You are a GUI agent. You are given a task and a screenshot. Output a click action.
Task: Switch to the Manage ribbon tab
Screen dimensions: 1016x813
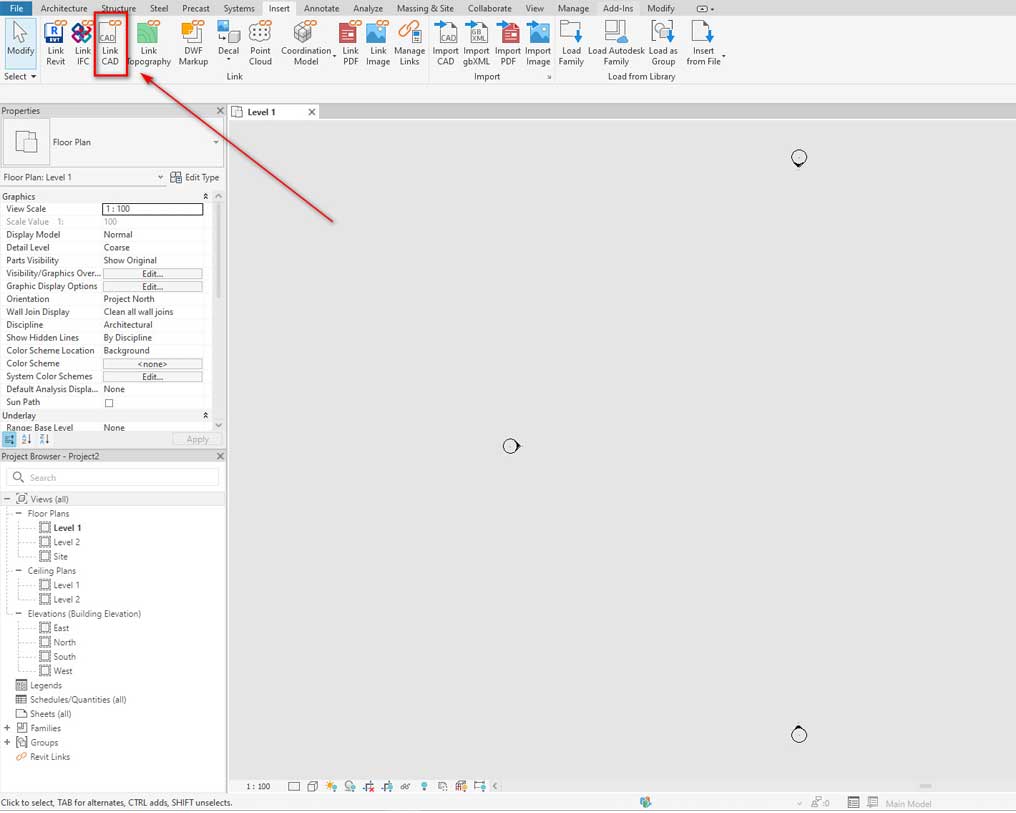tap(573, 8)
